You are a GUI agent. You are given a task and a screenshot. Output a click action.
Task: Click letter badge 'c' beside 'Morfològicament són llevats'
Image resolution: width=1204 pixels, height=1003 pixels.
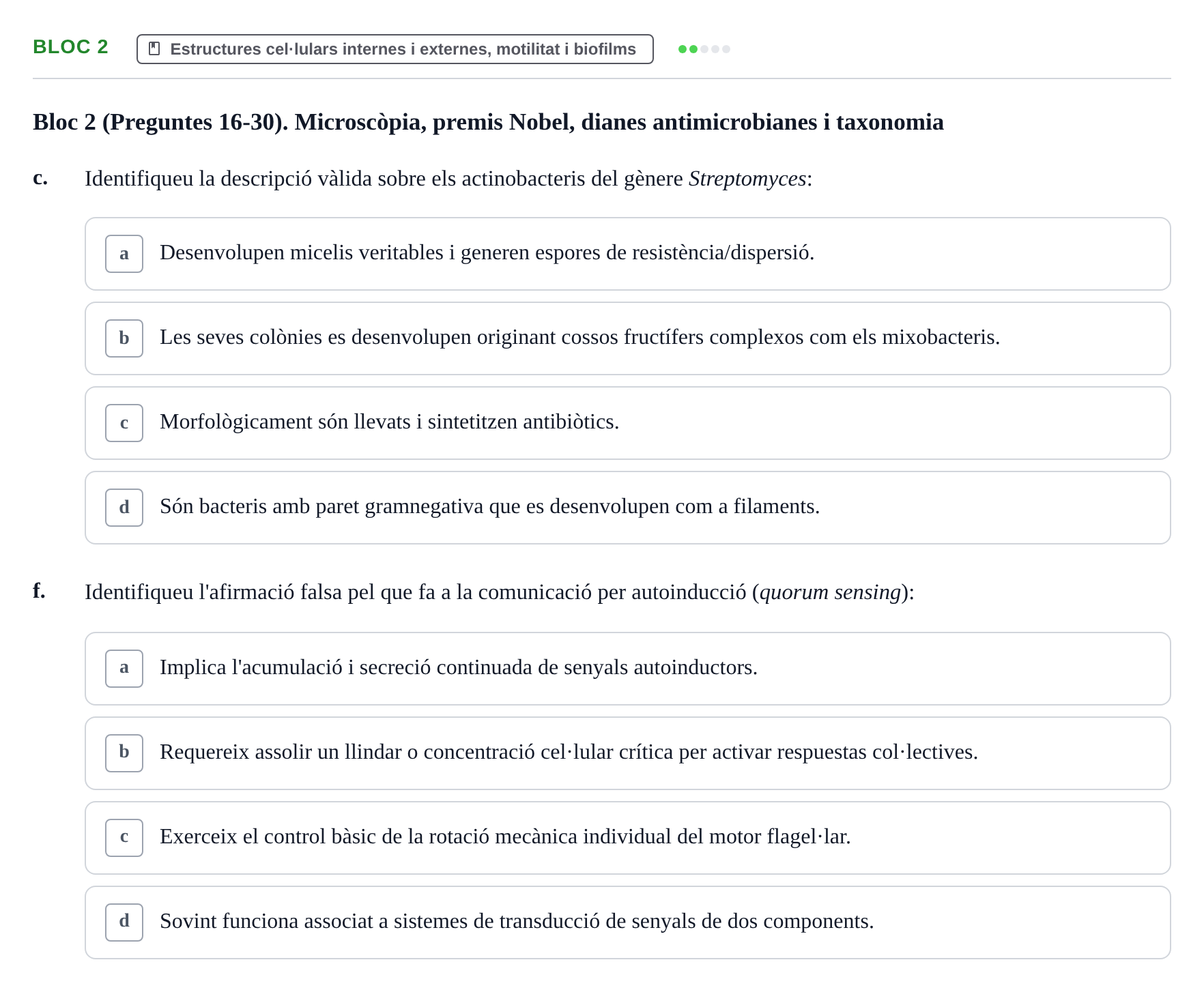click(124, 423)
